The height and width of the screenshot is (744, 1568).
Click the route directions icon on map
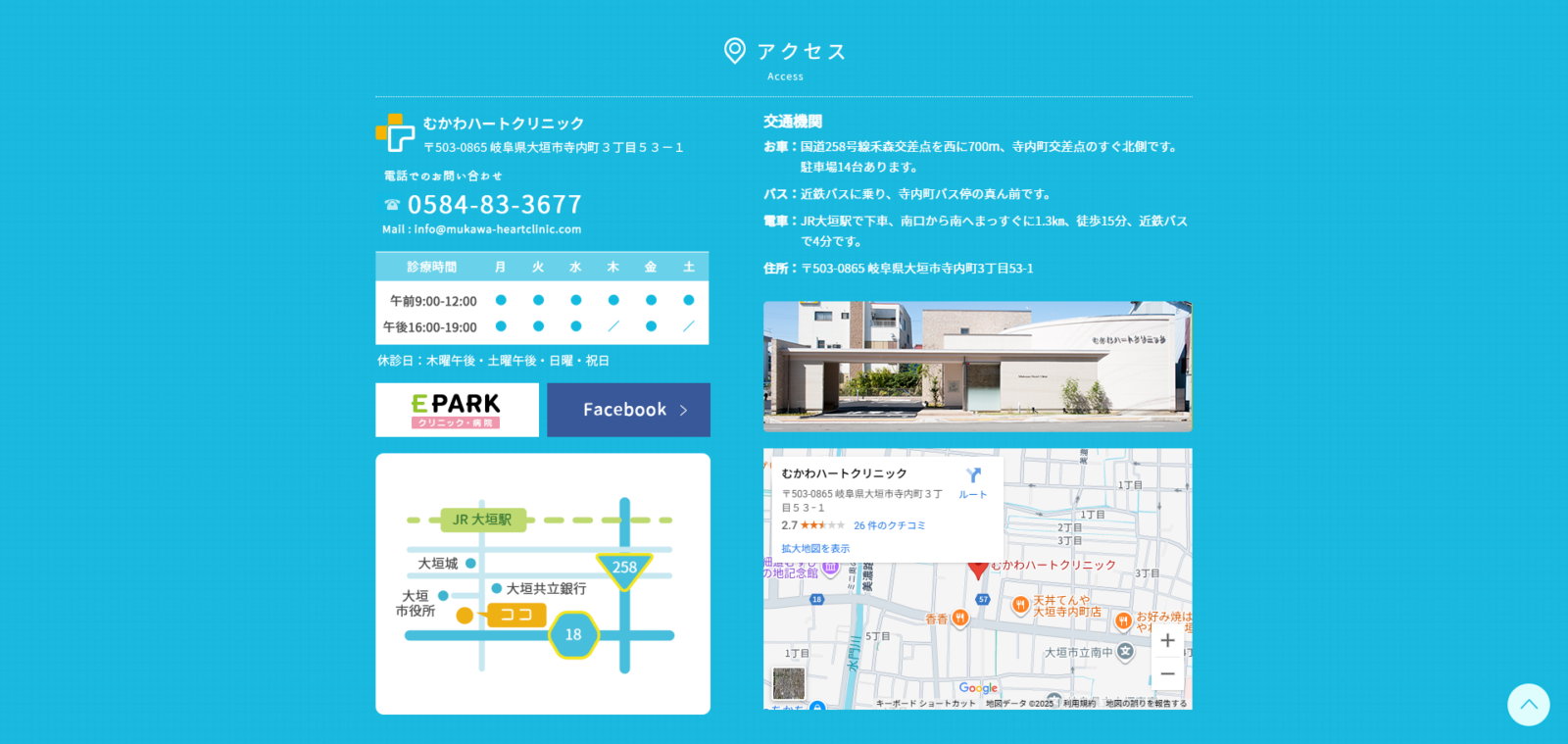coord(972,477)
